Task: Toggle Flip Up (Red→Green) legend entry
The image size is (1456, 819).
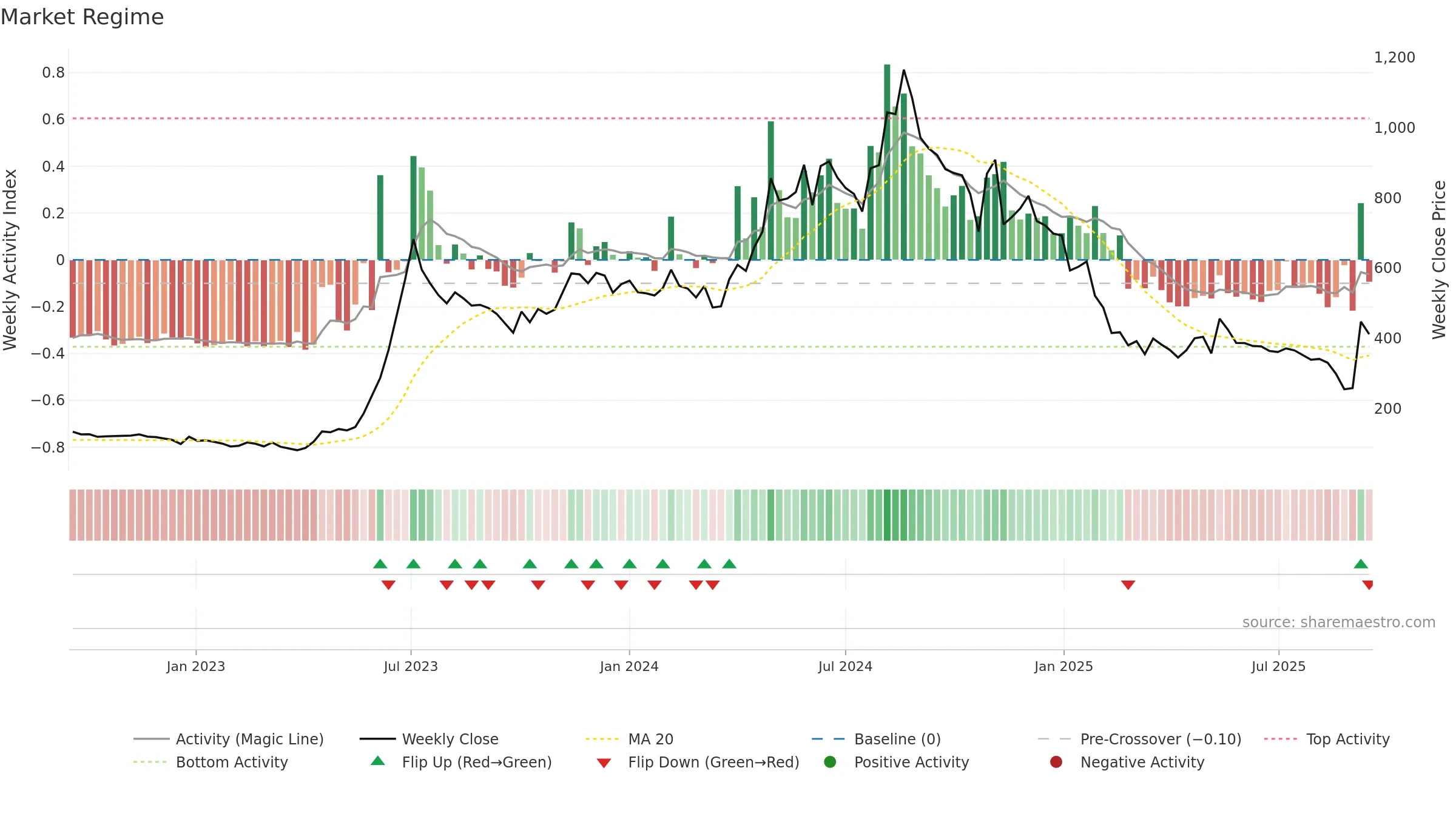Action: coord(461,762)
